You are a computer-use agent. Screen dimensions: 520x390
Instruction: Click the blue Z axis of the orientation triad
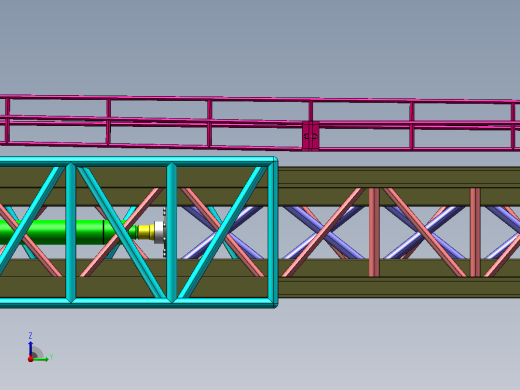coord(31,348)
